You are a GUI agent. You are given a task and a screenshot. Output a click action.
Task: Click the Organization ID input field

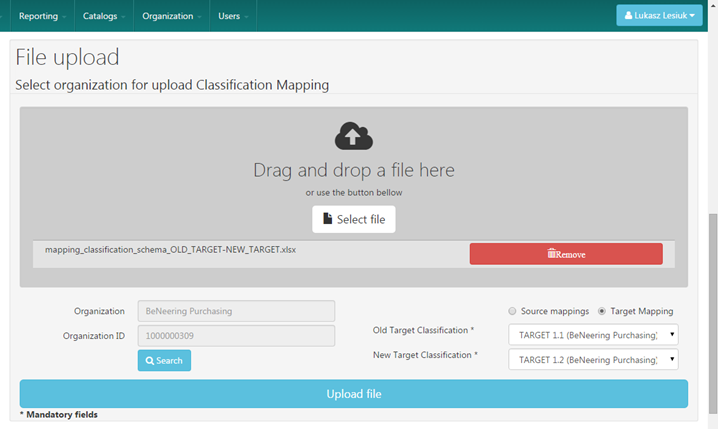(x=235, y=336)
